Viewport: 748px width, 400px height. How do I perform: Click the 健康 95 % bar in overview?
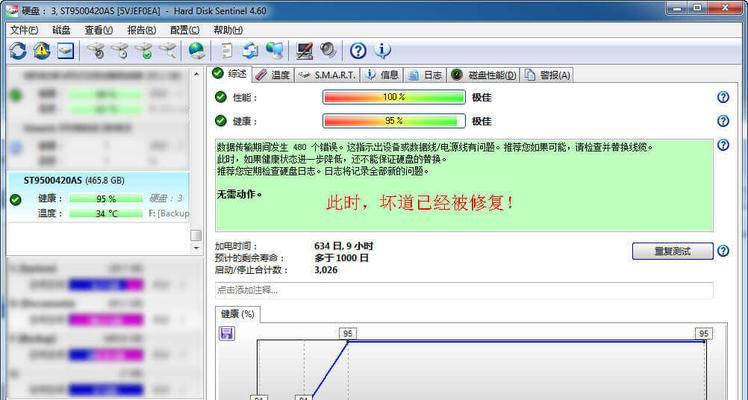[394, 121]
